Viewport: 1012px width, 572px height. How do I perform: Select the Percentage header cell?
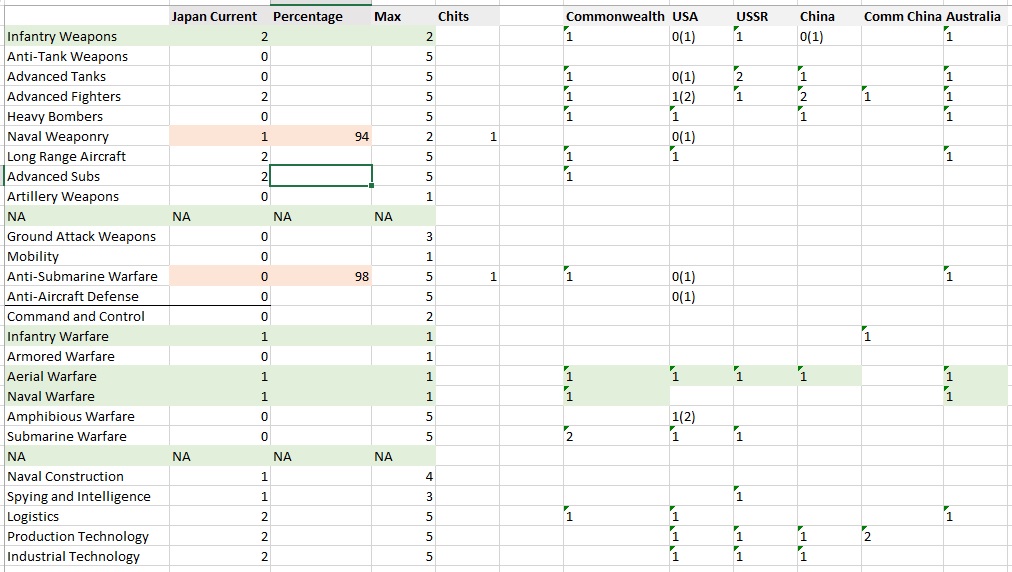click(x=308, y=17)
